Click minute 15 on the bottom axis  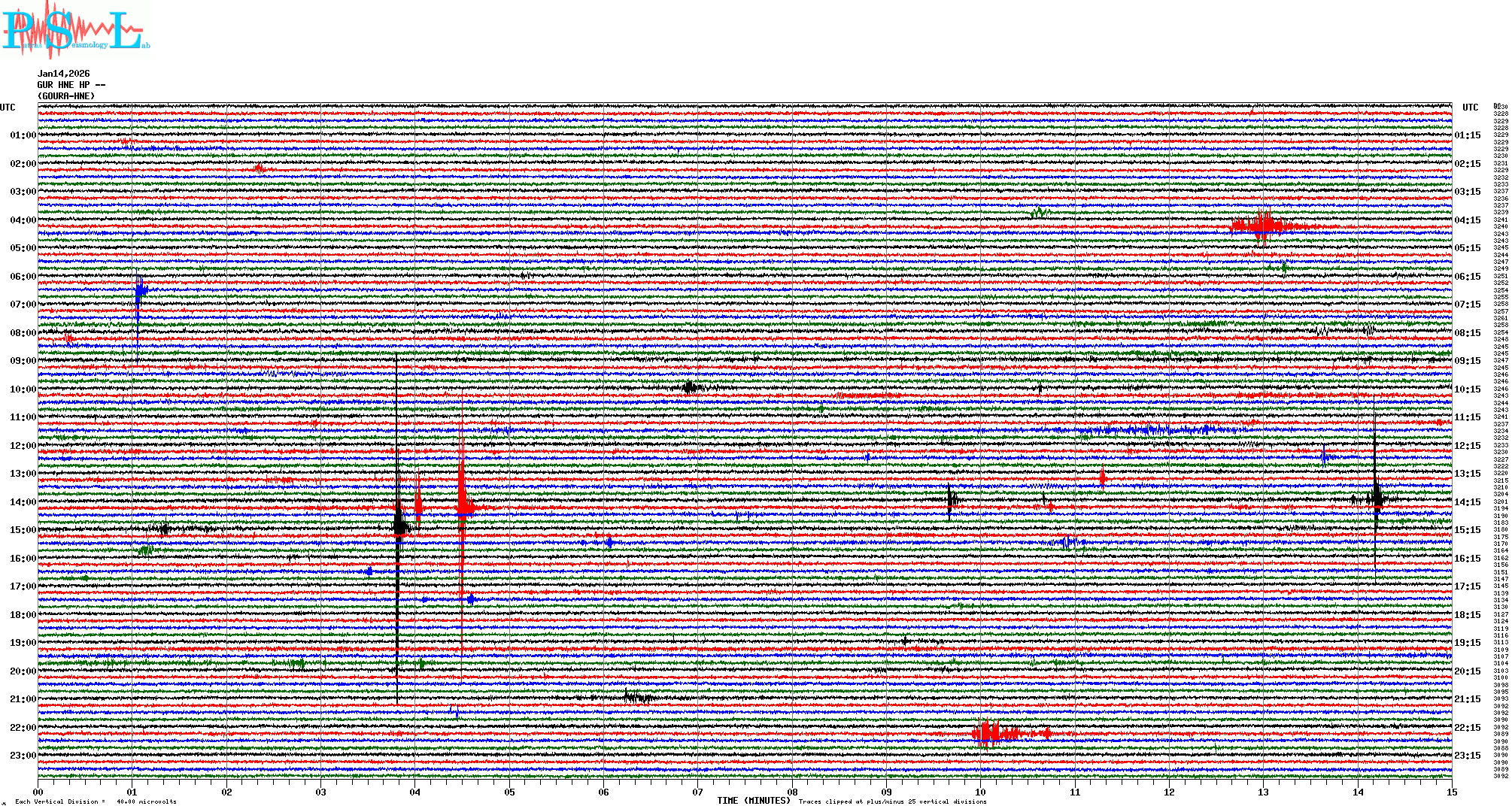click(1451, 792)
